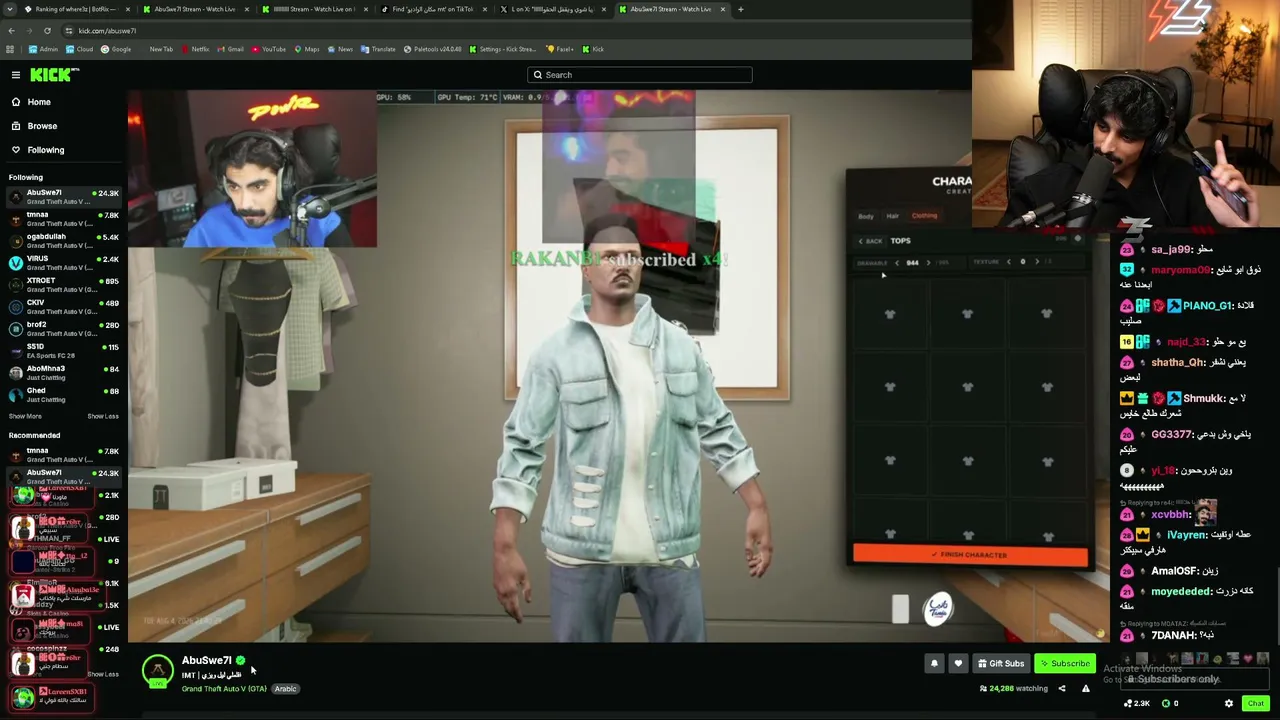Click the browser back arrow
This screenshot has height=720, width=1280.
[x=11, y=31]
